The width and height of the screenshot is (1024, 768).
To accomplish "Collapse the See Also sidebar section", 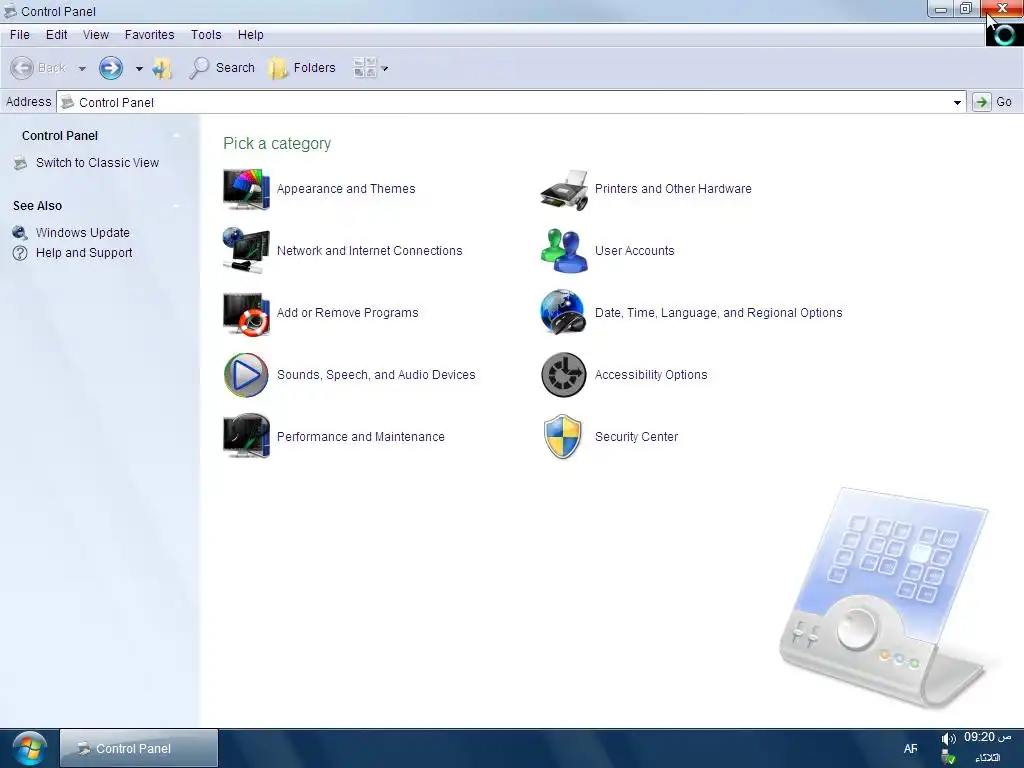I will 176,206.
